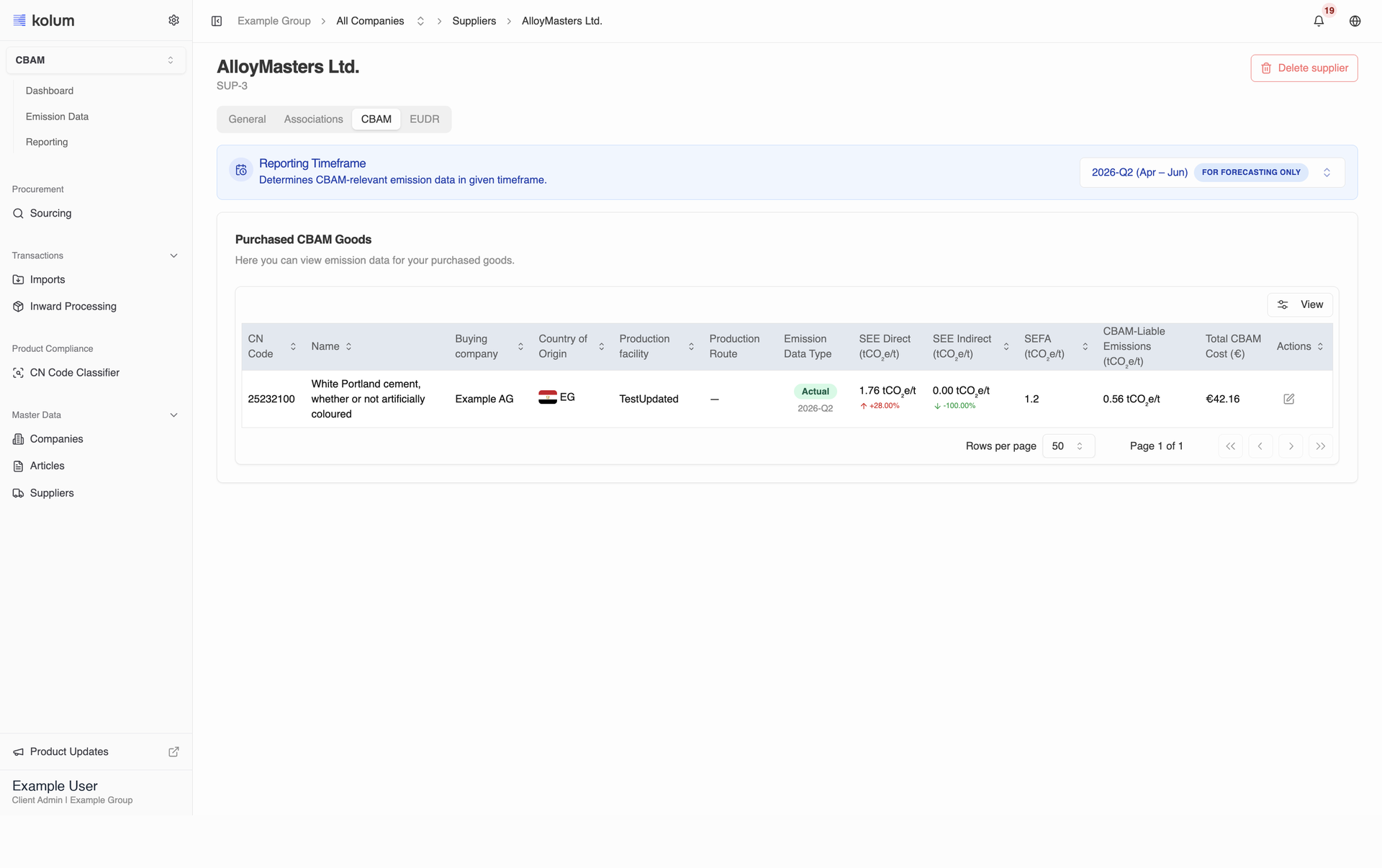Click edit icon in cement row

click(1288, 399)
